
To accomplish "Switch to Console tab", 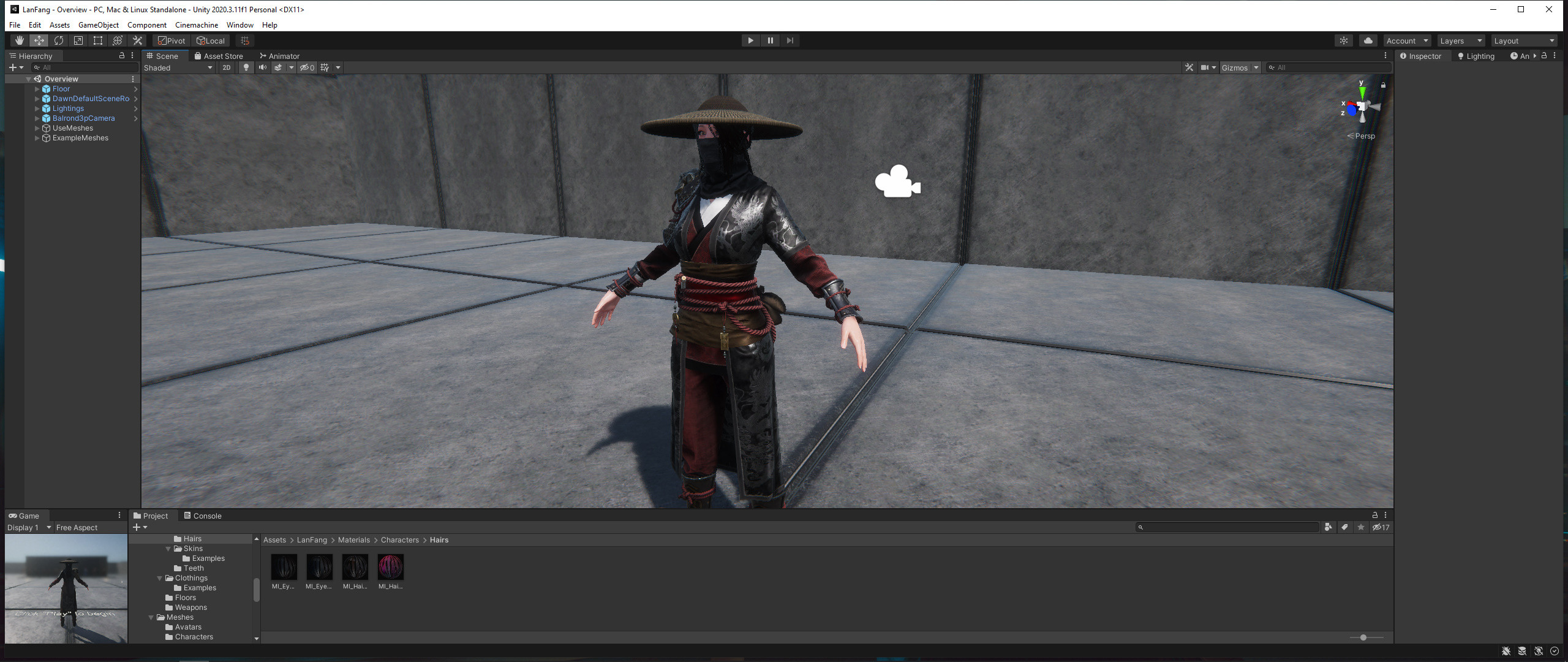I will click(203, 516).
